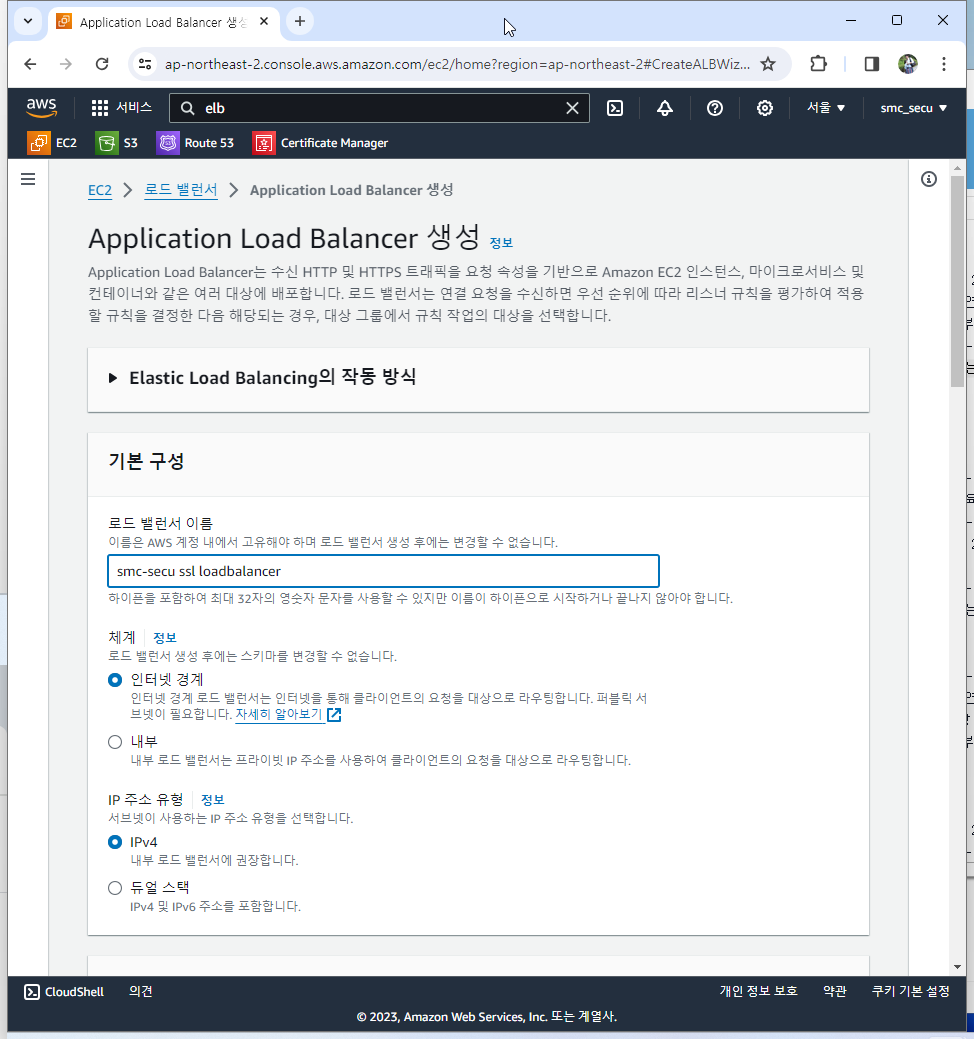This screenshot has width=974, height=1039.
Task: Select the 인터넷 경계 scheme radio button
Action: click(115, 680)
